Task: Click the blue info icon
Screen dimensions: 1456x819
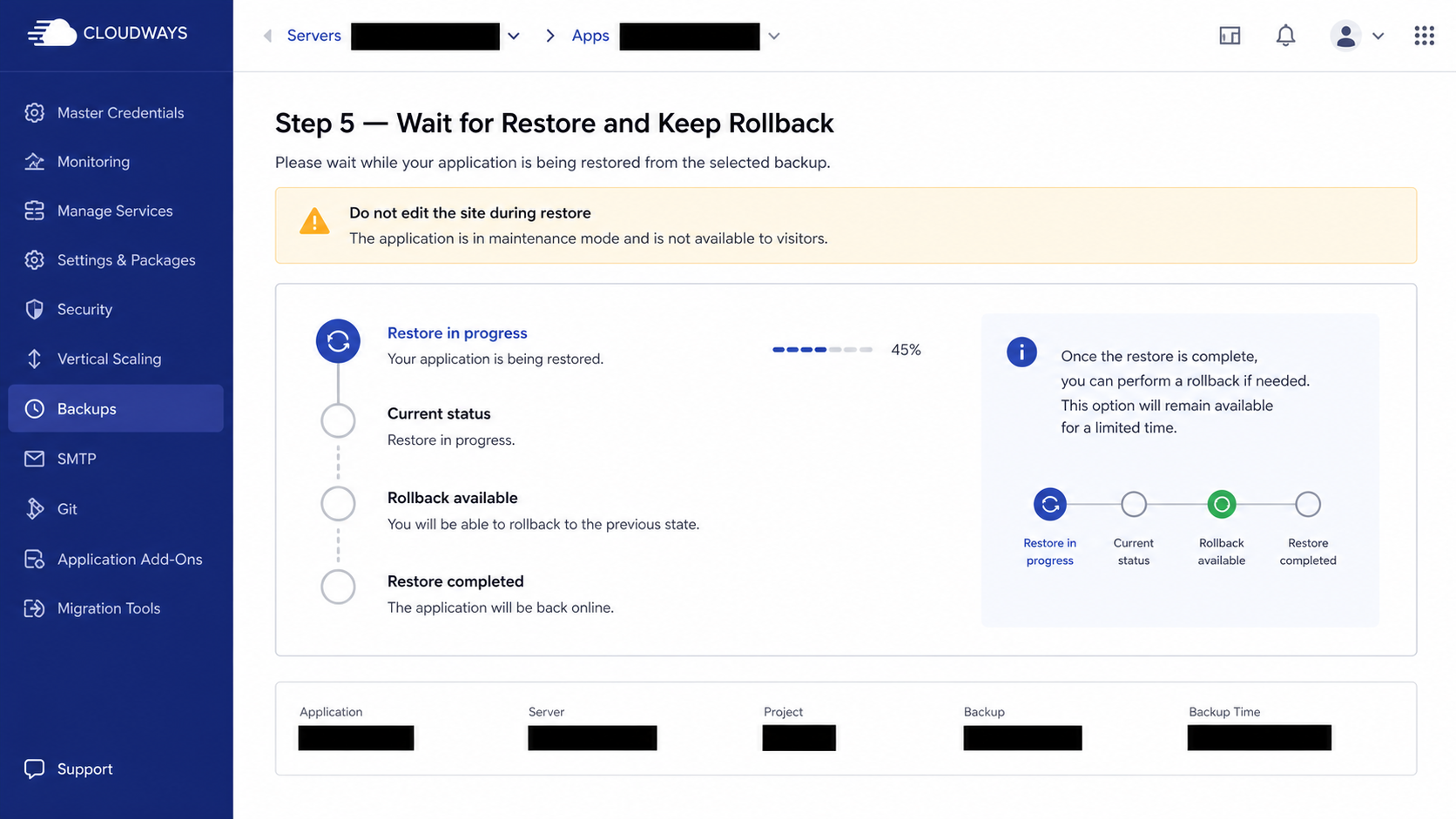Action: (1021, 352)
